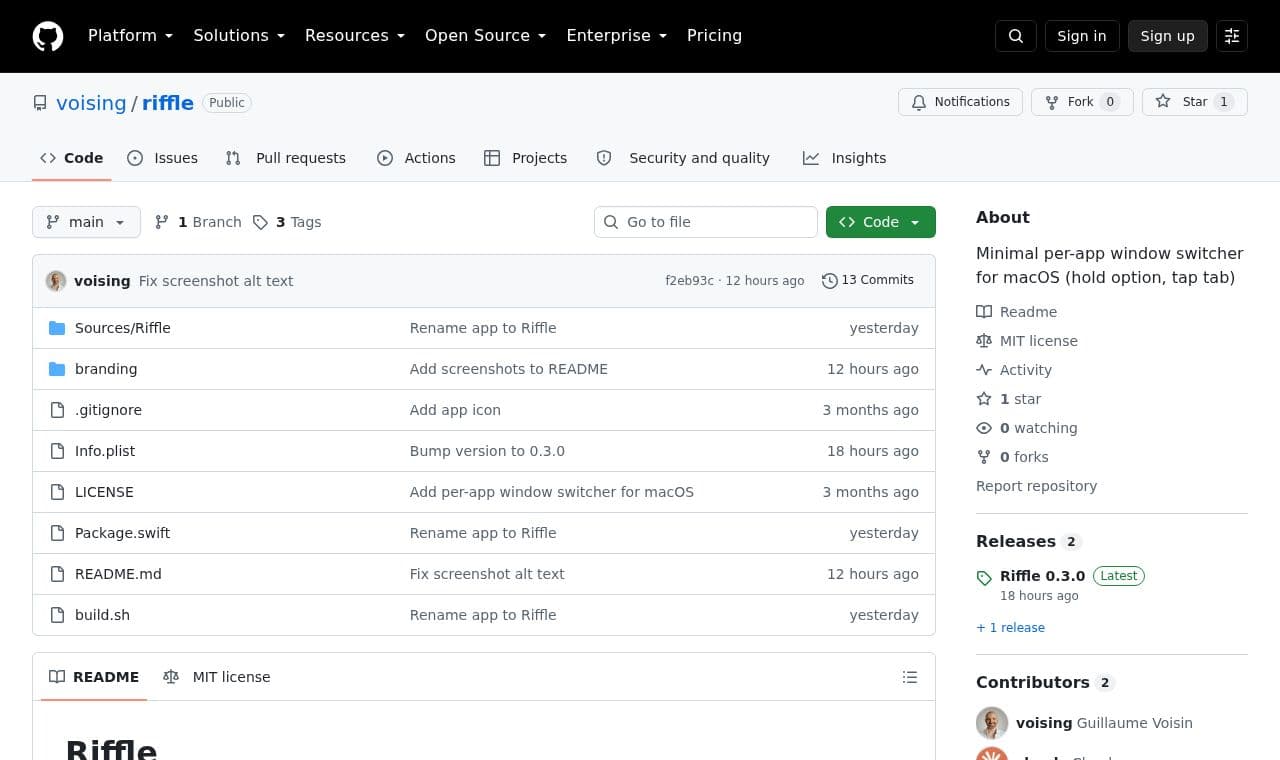This screenshot has height=760, width=1280.
Task: Open the search magnifier button
Action: point(1016,36)
